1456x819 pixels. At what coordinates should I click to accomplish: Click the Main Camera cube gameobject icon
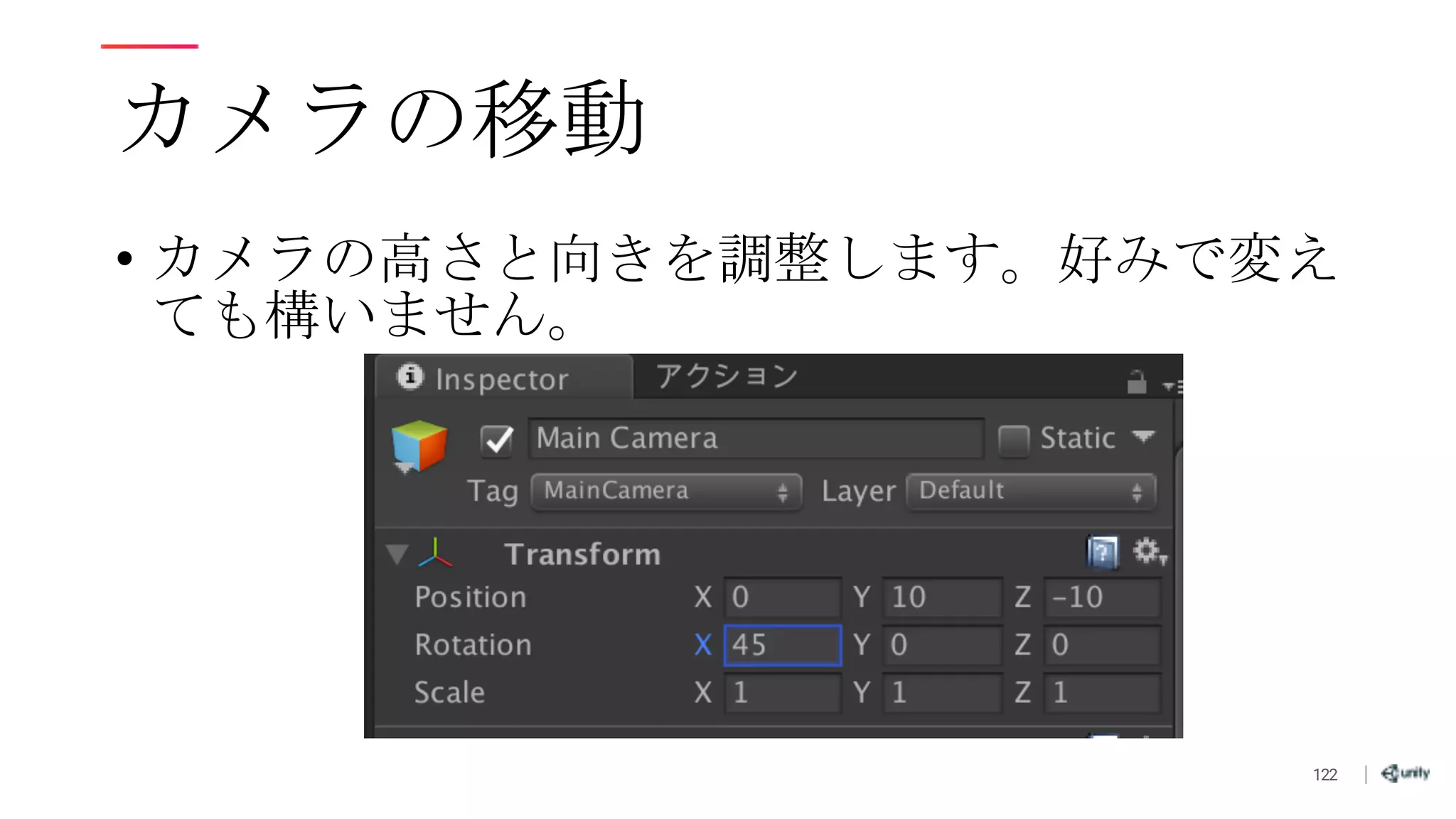(x=419, y=445)
